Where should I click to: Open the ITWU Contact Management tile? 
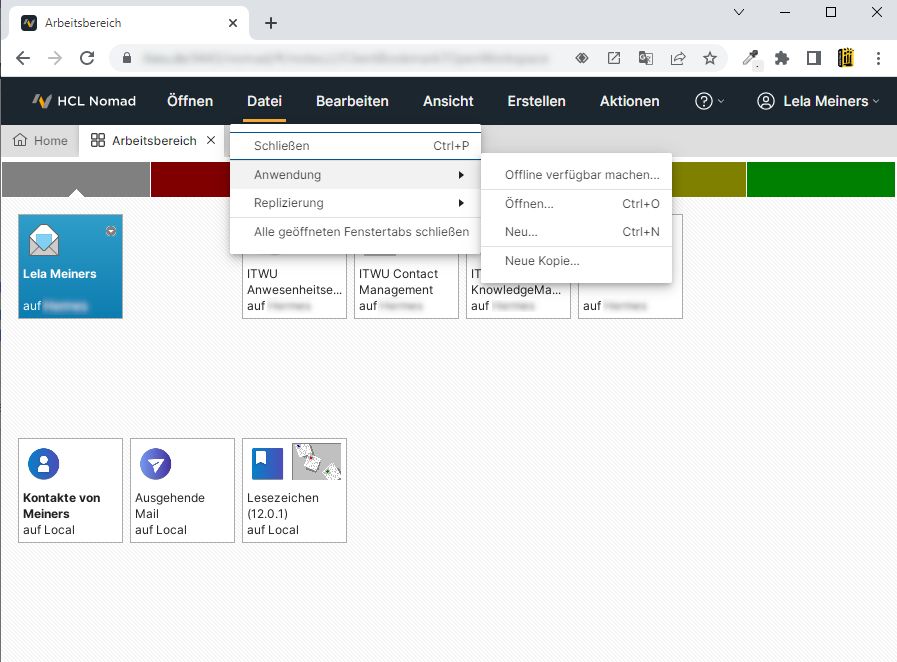(x=406, y=288)
